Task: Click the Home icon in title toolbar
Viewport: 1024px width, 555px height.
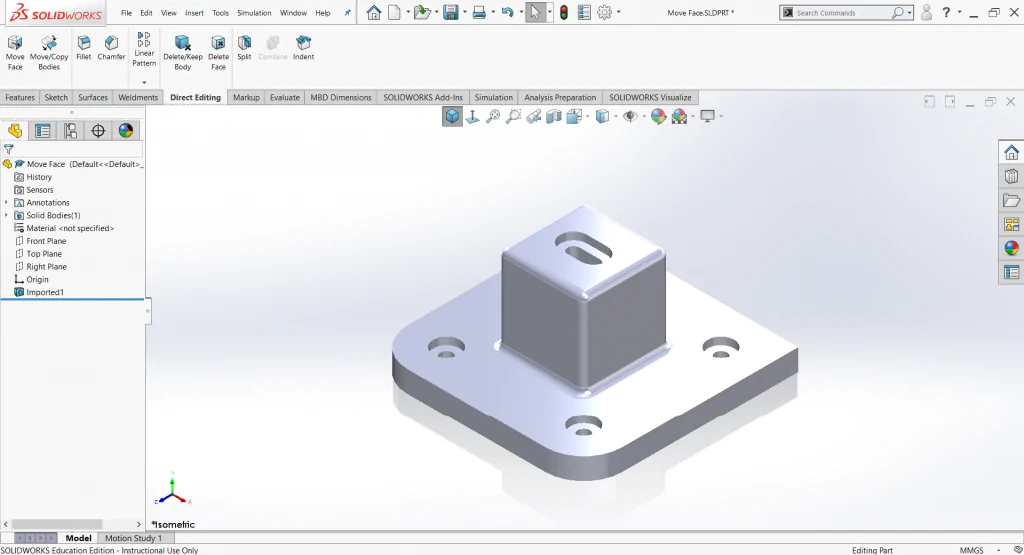Action: click(374, 12)
